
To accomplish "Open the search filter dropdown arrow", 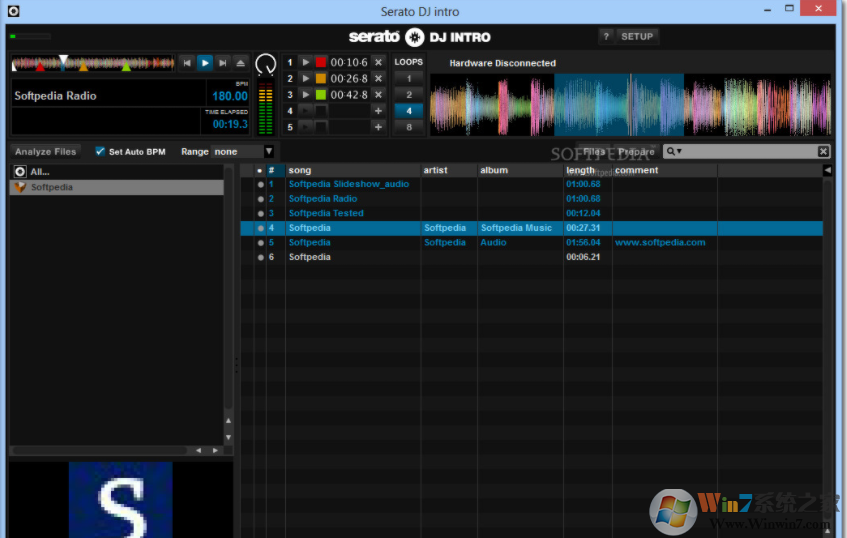I will [x=679, y=151].
